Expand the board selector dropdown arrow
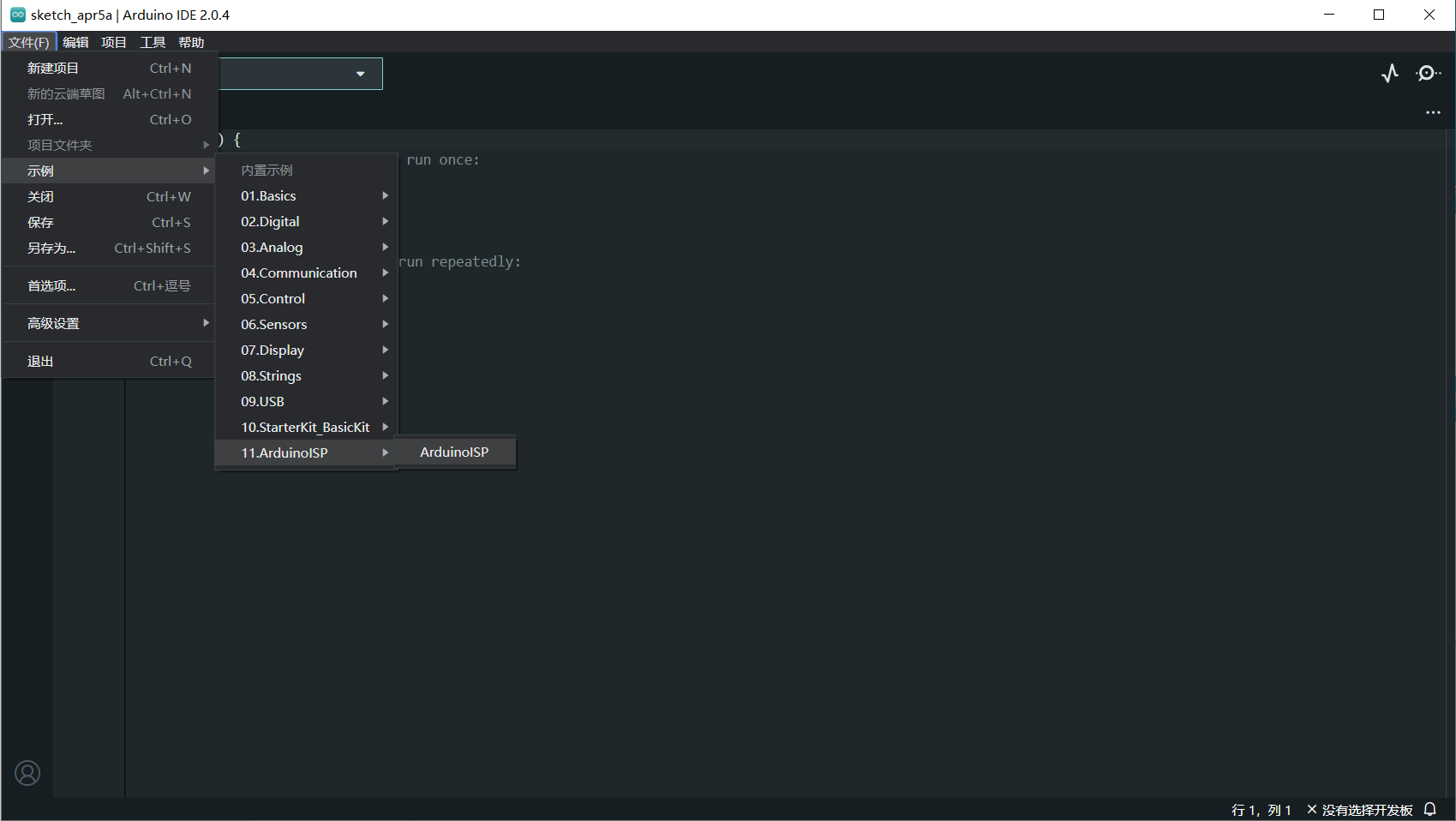Screen dimensions: 1456x821 361,74
